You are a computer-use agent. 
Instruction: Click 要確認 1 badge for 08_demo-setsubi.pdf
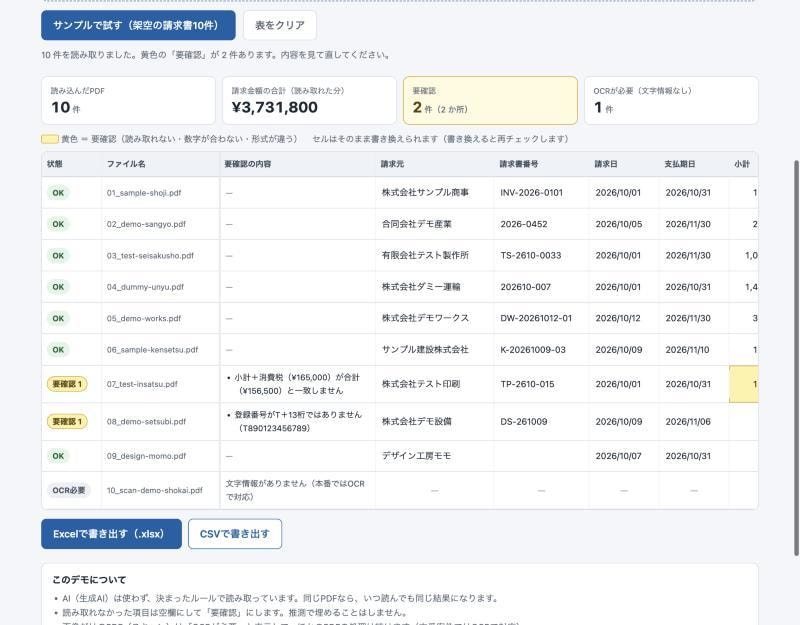[x=67, y=421]
